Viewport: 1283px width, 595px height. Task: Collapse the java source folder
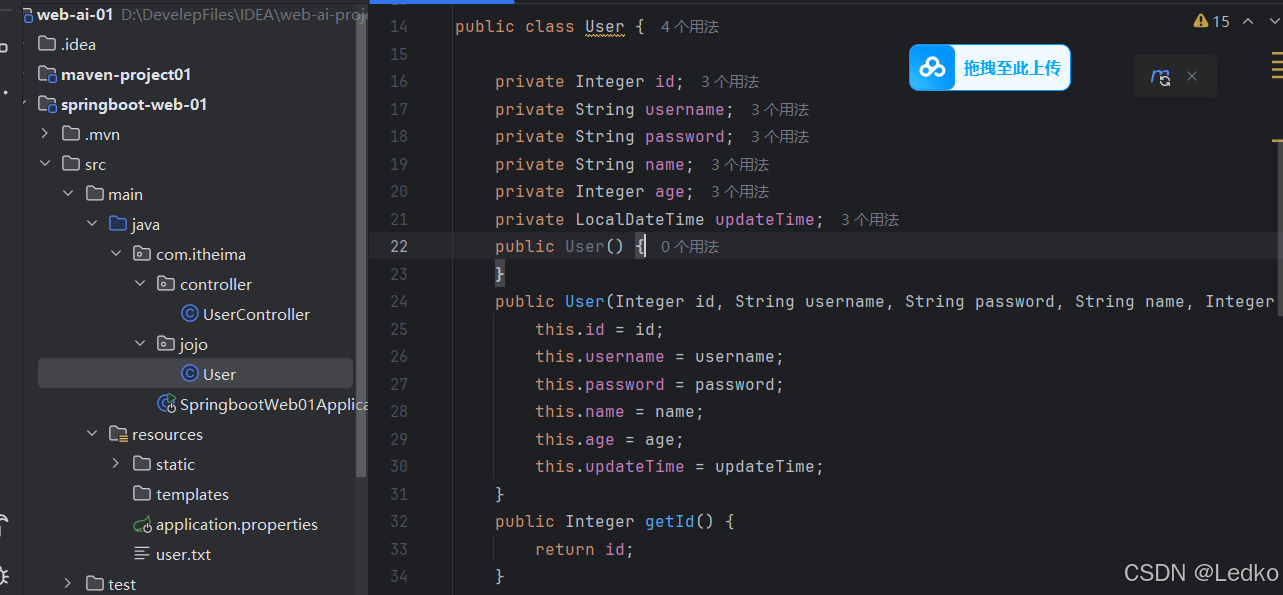(x=92, y=224)
